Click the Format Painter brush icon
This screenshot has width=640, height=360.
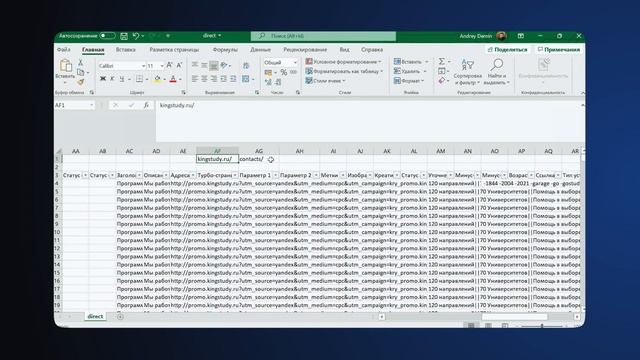tap(80, 82)
